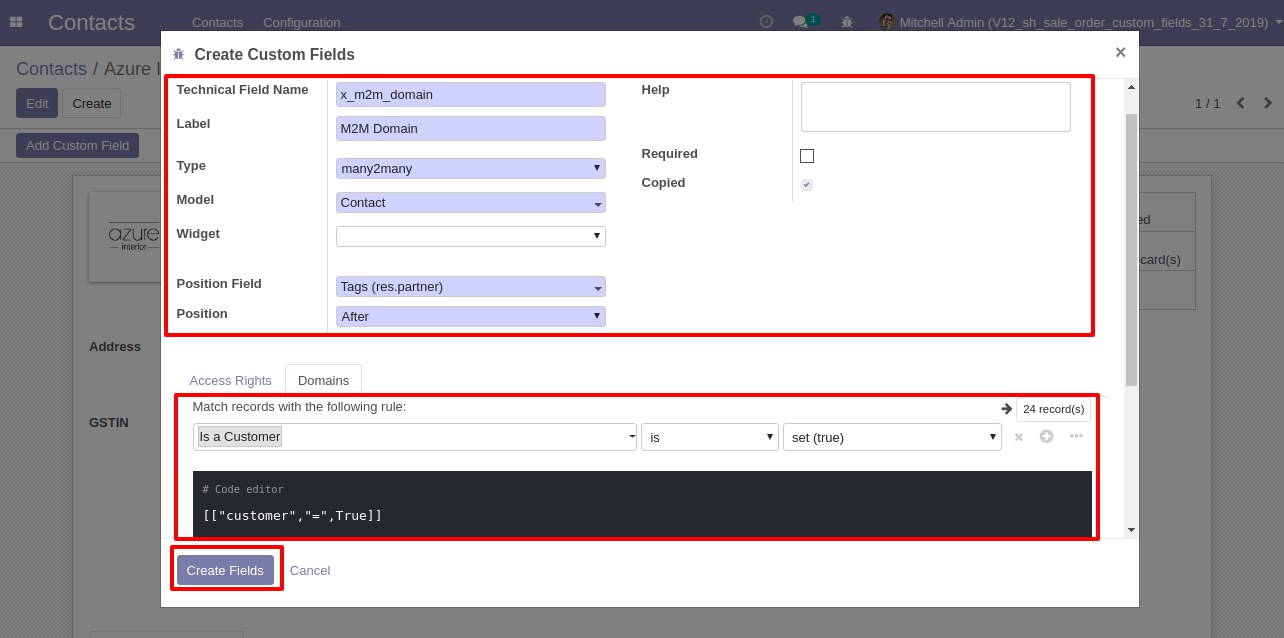Open the Configuration menu

[302, 22]
